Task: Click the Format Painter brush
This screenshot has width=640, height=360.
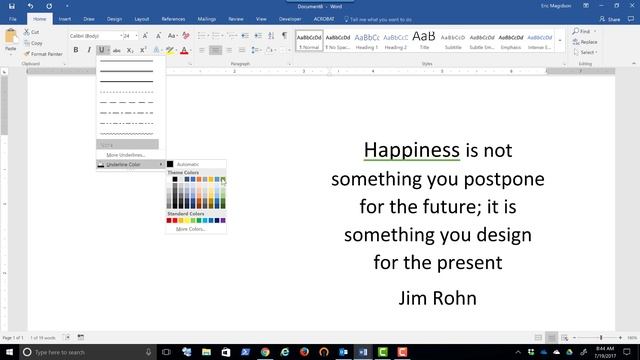Action: [x=27, y=53]
